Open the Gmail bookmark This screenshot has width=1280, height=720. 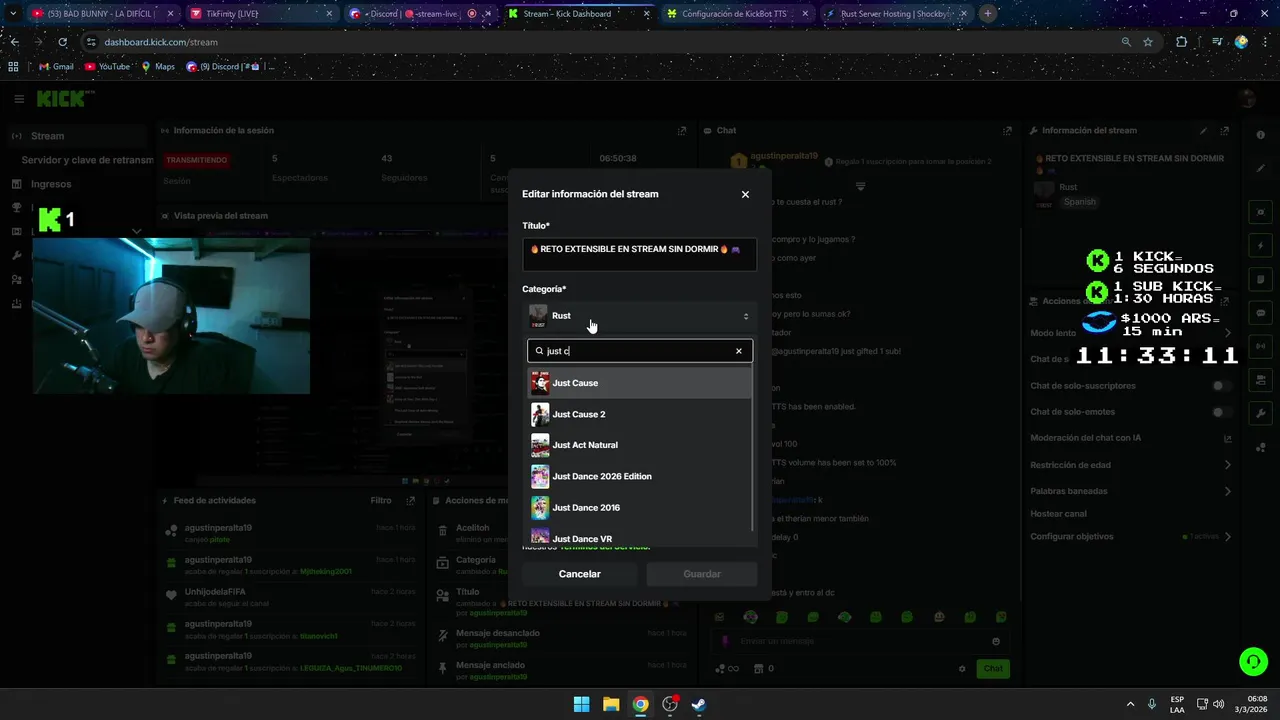pyautogui.click(x=55, y=67)
